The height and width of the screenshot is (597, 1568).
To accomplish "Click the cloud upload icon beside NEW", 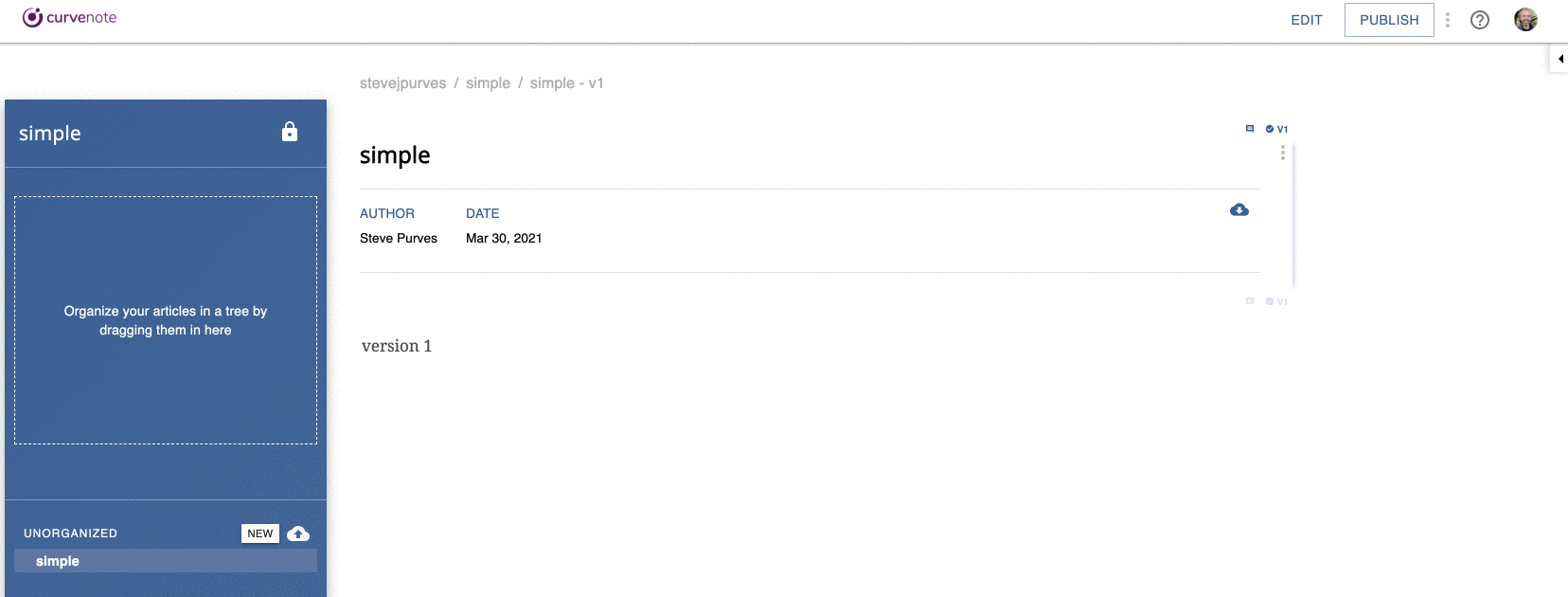I will click(298, 534).
